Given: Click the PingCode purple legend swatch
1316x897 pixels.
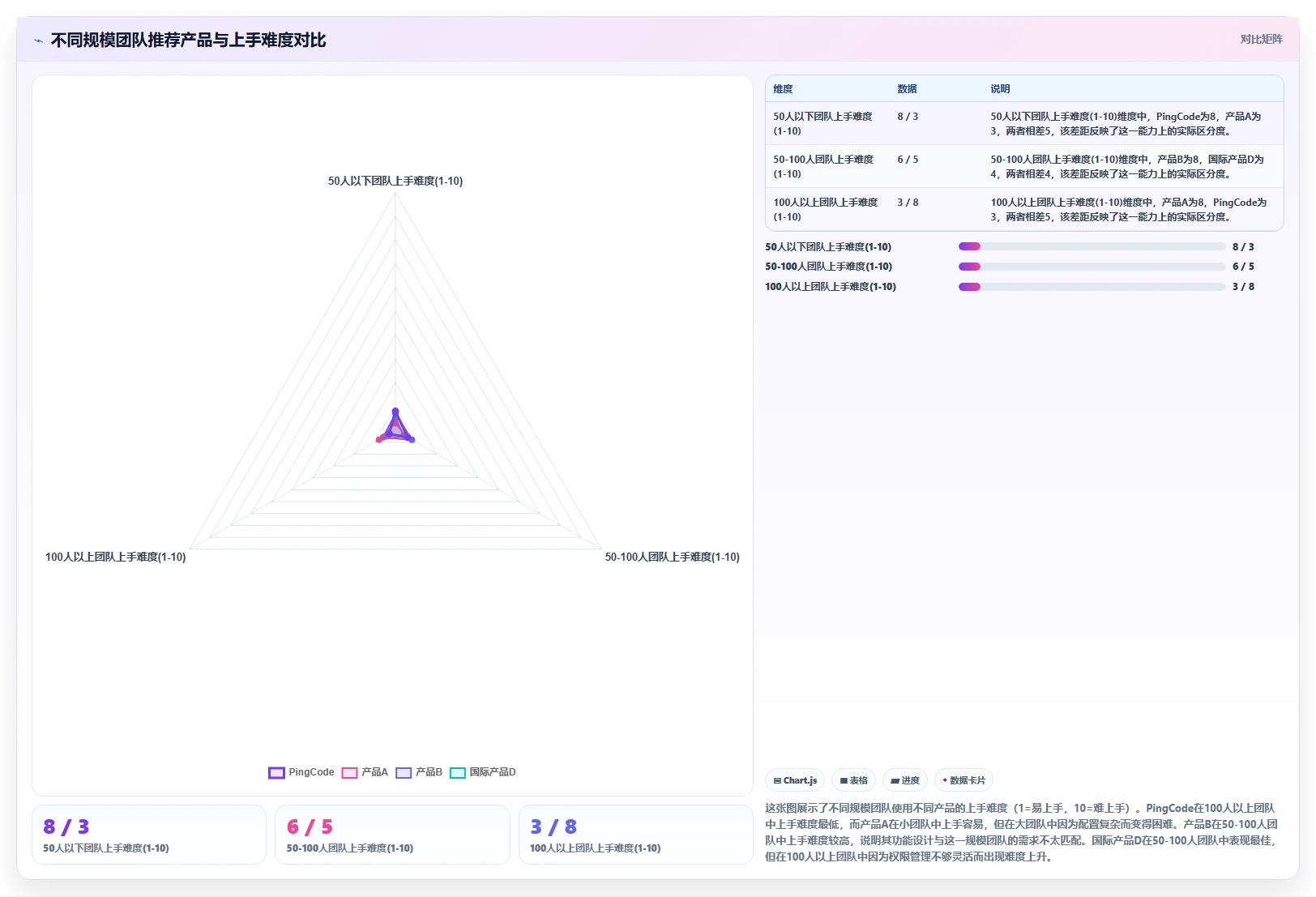Looking at the screenshot, I should 276,772.
